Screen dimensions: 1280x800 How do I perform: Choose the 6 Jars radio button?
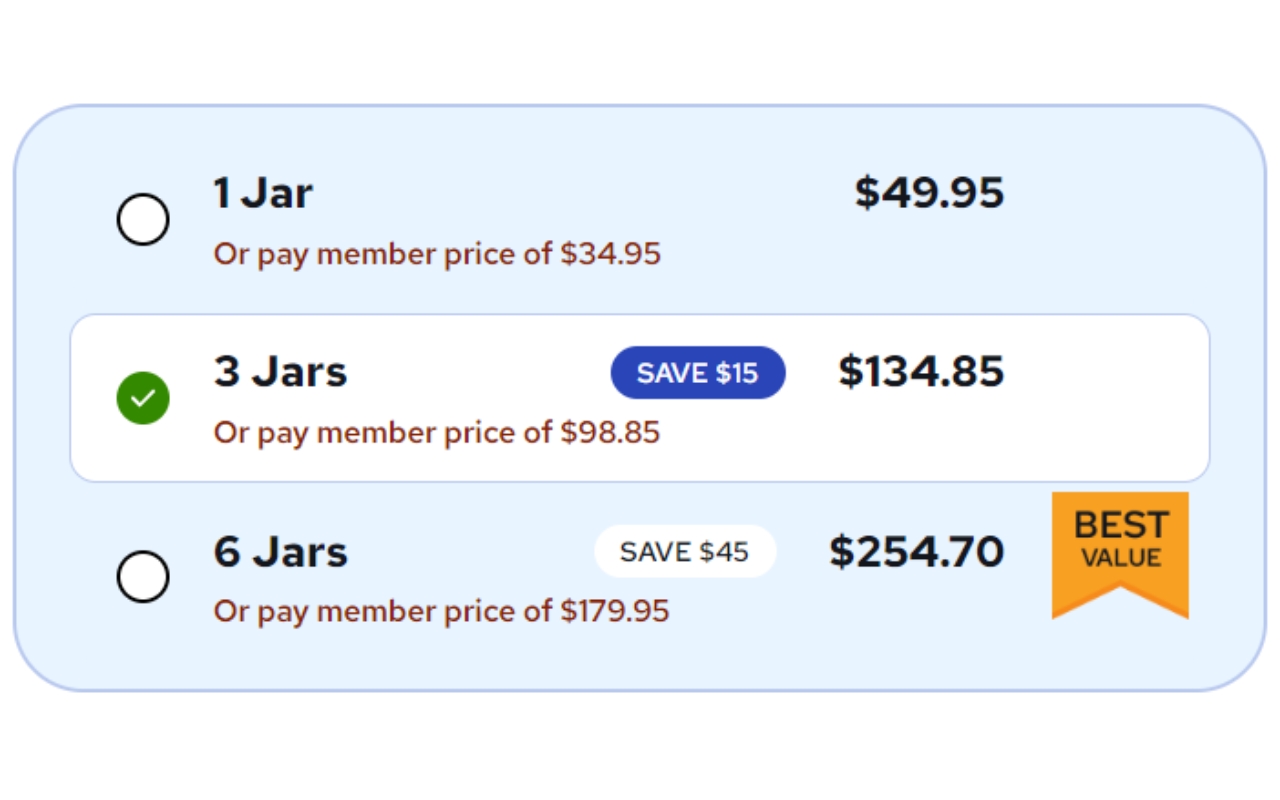(x=143, y=576)
